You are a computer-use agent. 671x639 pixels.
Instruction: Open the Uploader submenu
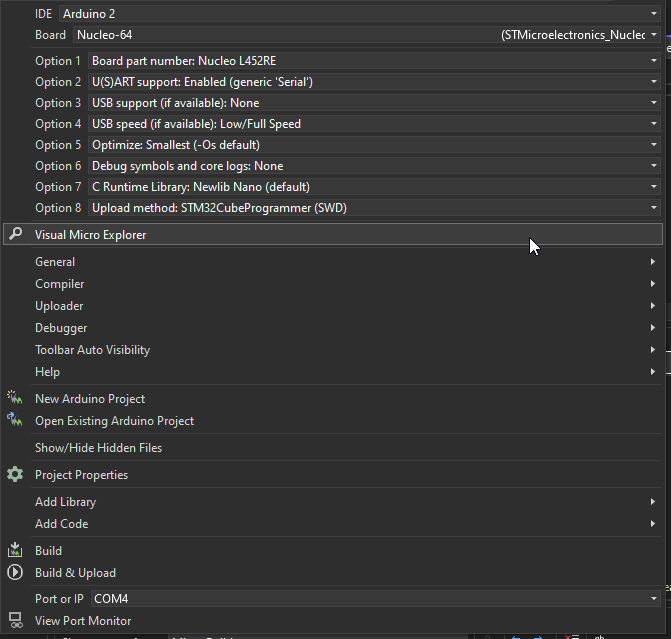pos(333,306)
